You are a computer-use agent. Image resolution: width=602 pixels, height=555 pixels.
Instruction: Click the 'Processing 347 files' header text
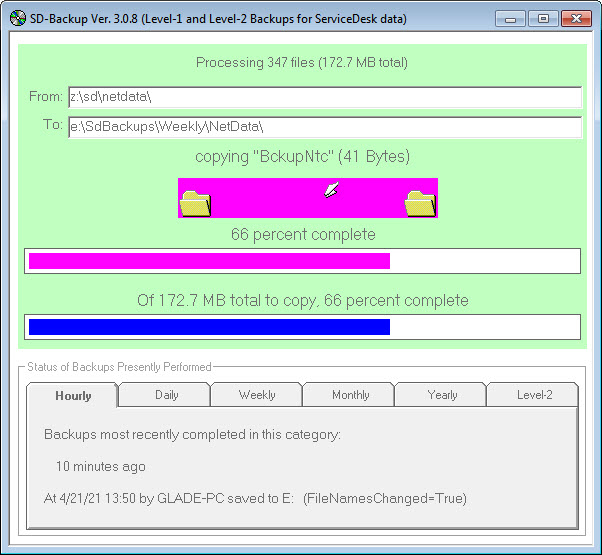coord(302,63)
